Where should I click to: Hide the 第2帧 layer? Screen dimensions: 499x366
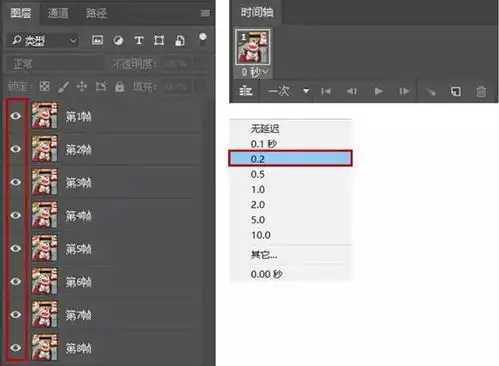point(16,149)
